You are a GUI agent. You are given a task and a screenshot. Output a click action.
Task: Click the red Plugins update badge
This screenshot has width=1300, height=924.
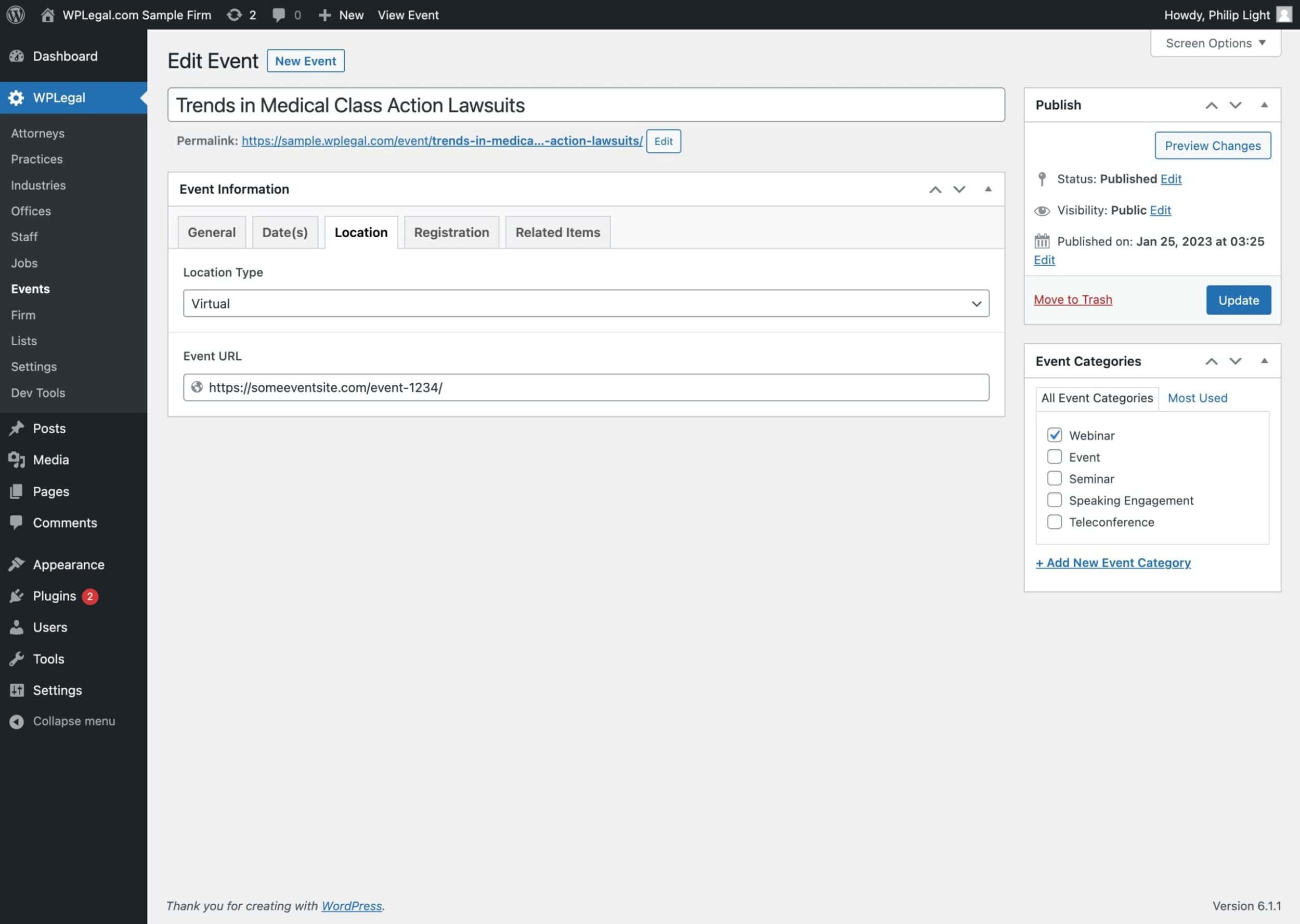[90, 596]
